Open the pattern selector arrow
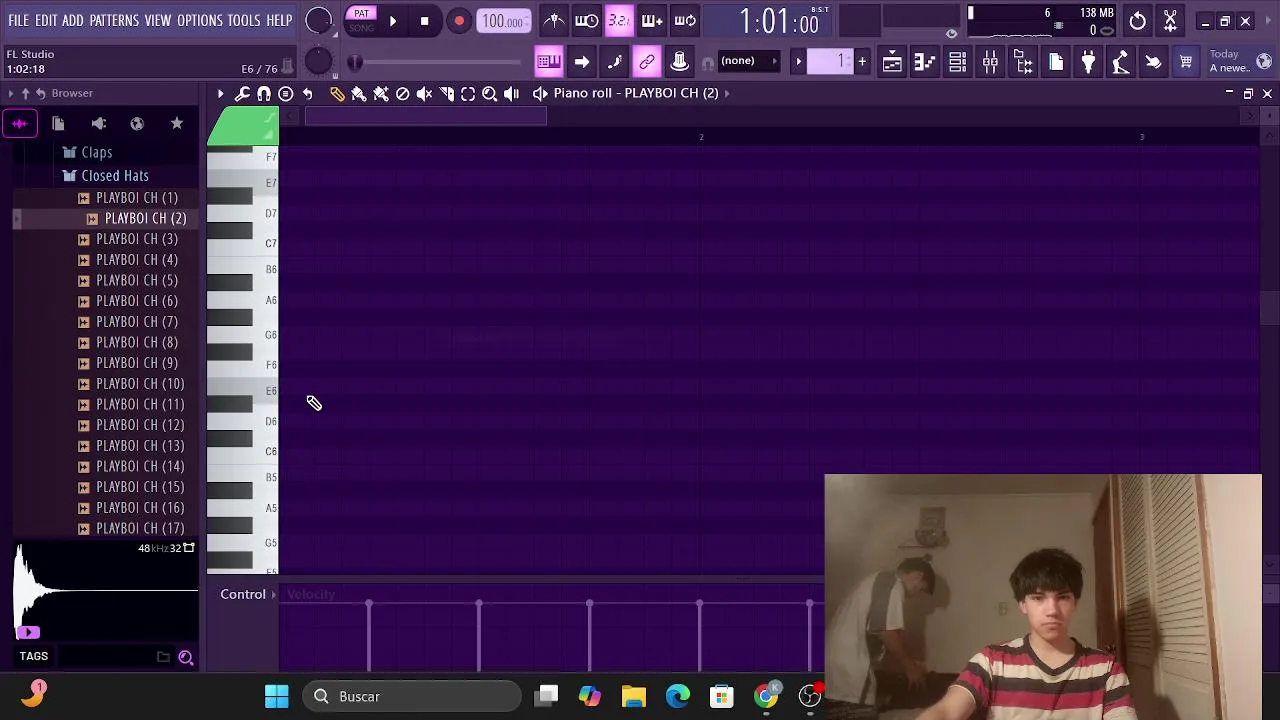 [798, 62]
